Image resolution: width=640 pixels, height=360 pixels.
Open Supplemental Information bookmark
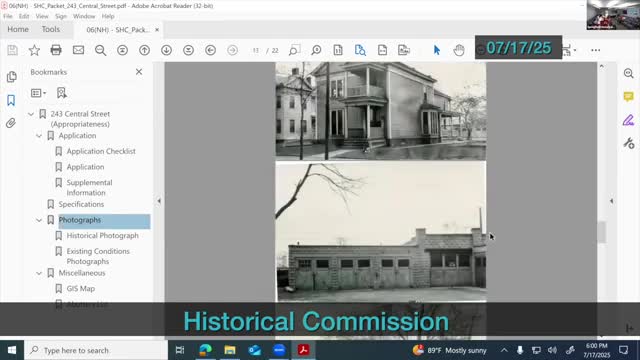click(x=89, y=187)
